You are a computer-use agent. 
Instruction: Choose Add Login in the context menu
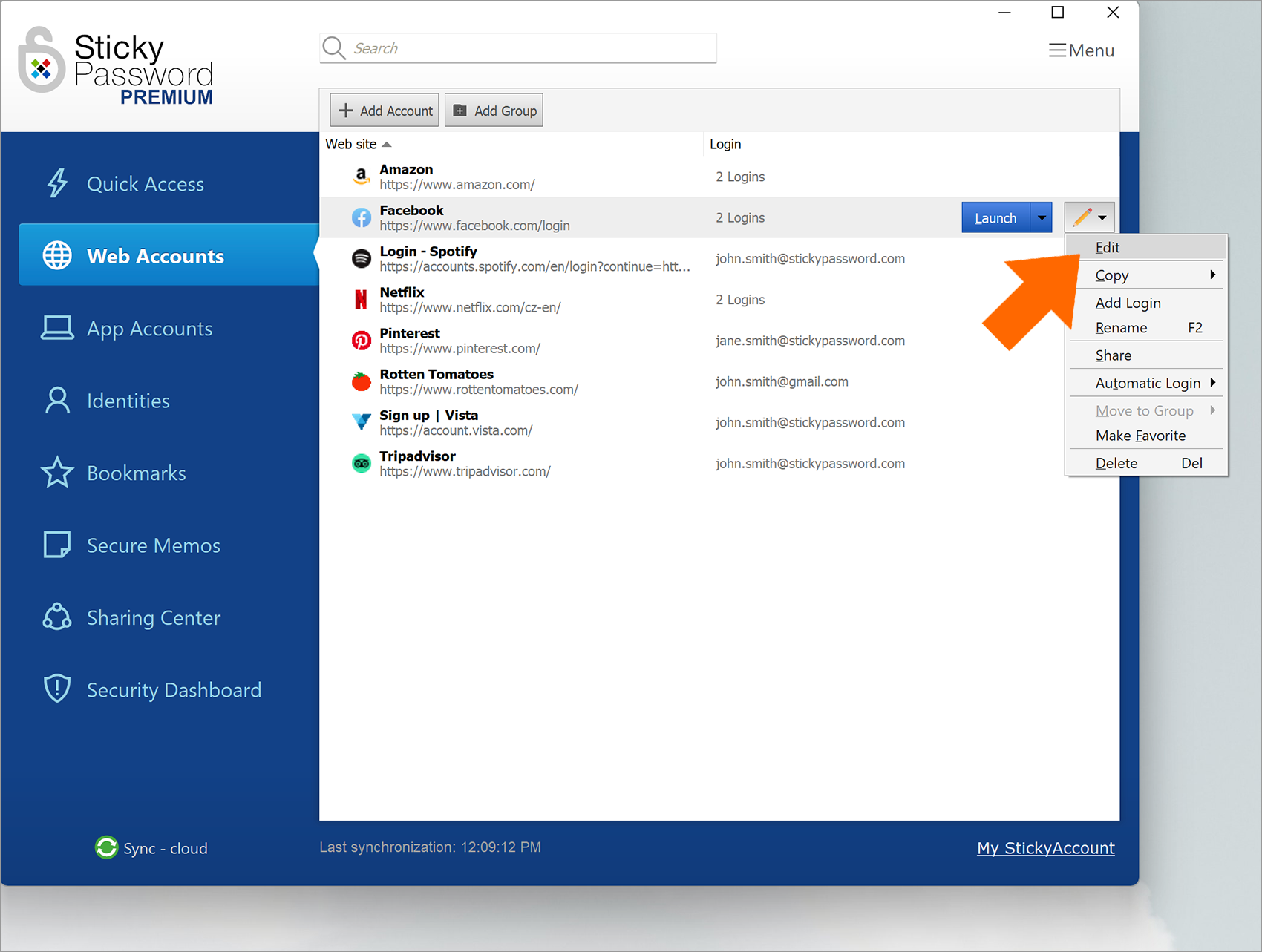point(1147,303)
